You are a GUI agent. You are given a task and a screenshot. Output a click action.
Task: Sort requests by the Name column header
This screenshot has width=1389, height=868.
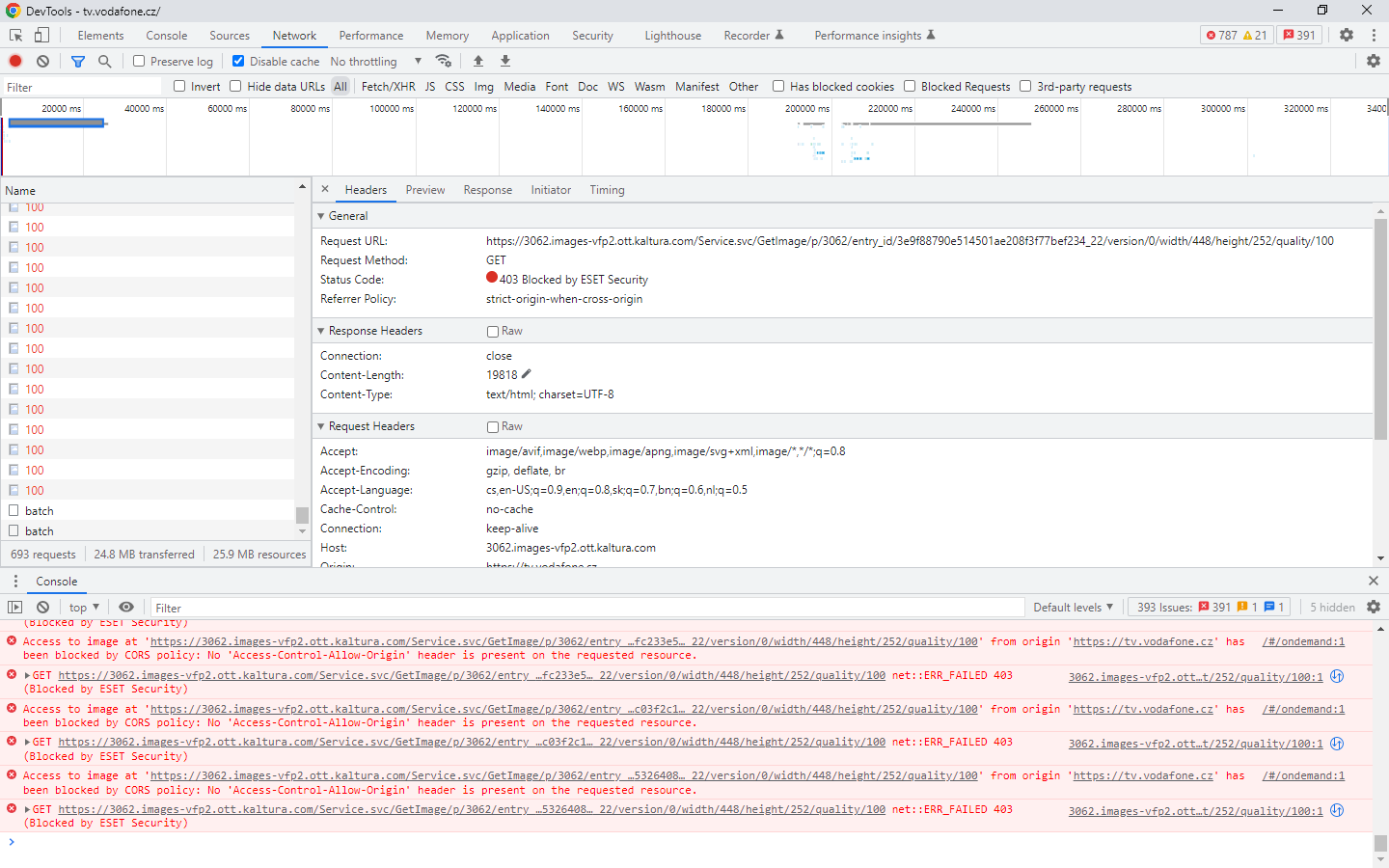point(150,191)
